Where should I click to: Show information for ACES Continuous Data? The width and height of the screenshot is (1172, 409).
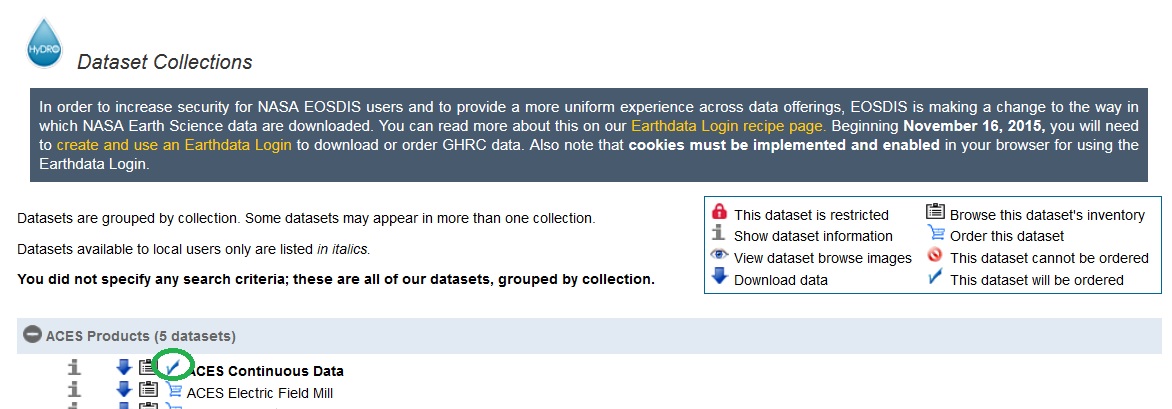tap(73, 367)
